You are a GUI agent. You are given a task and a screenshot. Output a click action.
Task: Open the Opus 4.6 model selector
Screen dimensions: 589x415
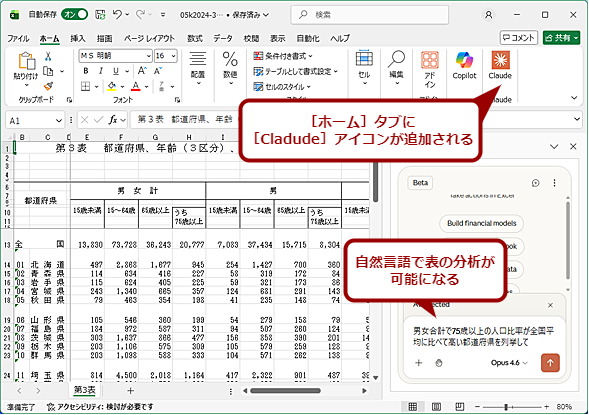click(509, 363)
